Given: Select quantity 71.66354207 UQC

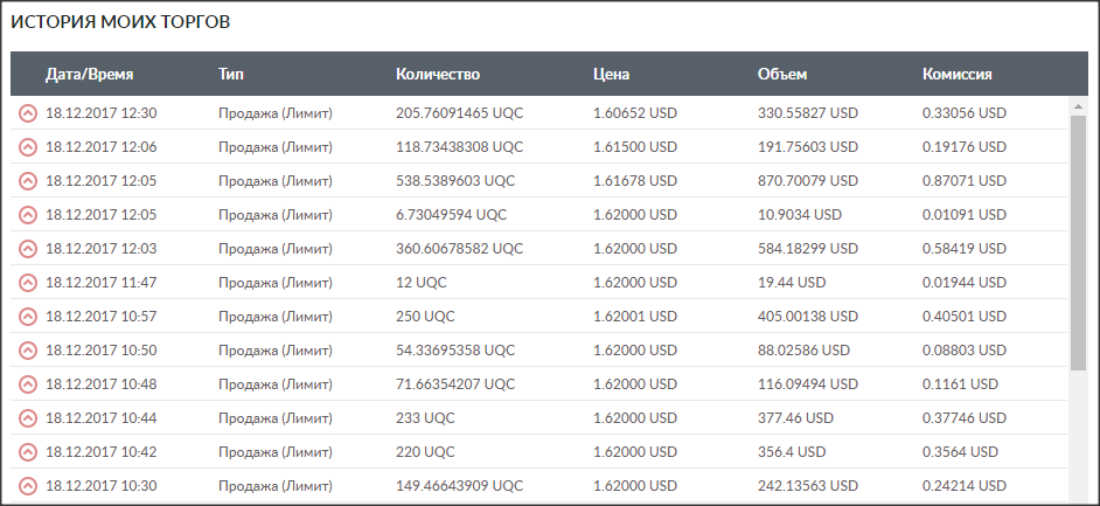Looking at the screenshot, I should [x=455, y=384].
